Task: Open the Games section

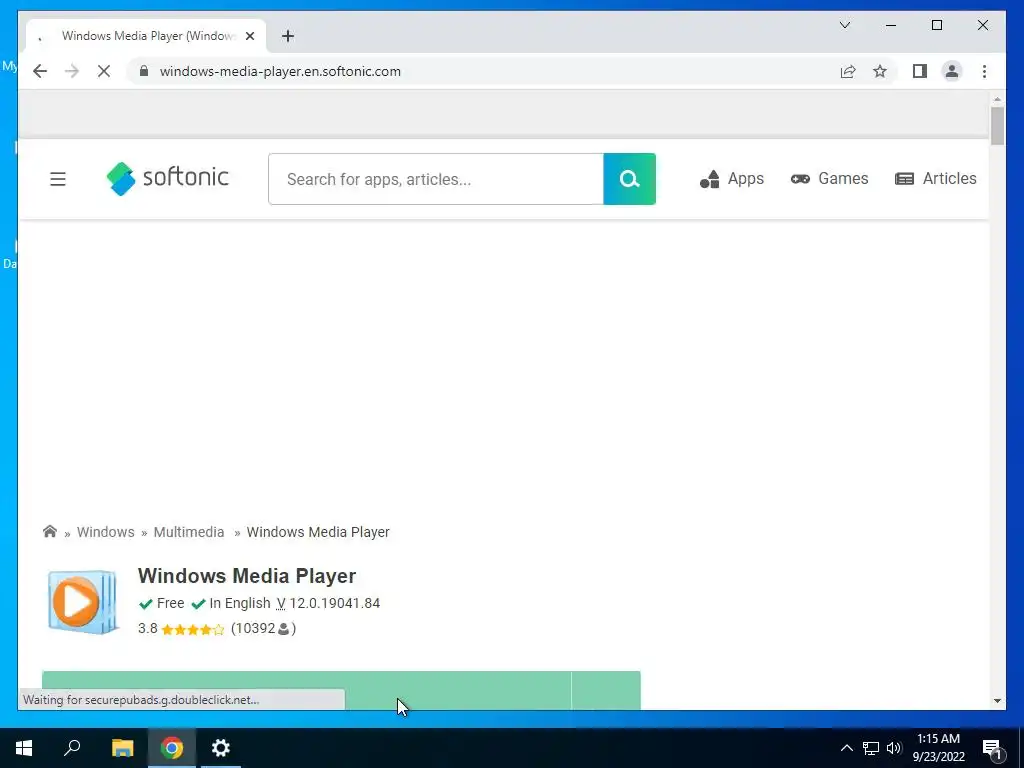Action: point(829,178)
